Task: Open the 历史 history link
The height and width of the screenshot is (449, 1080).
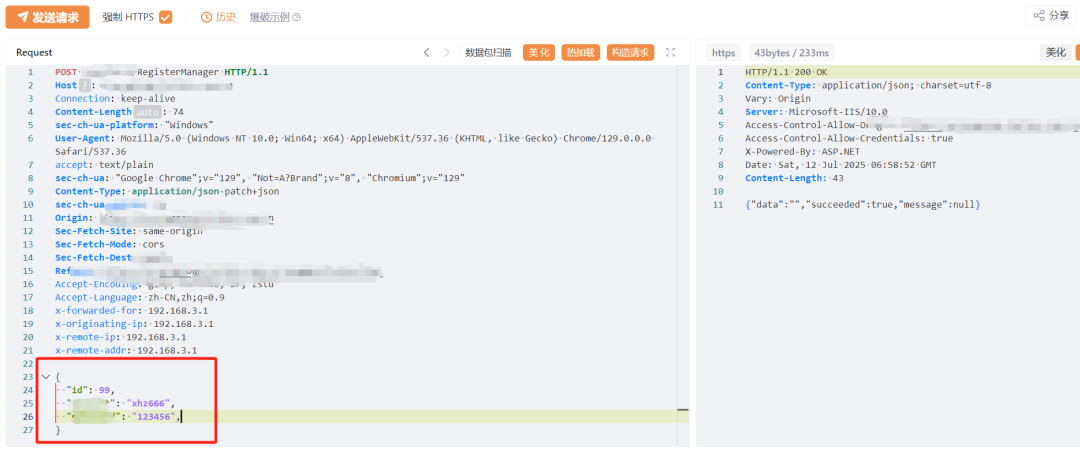Action: click(x=218, y=17)
